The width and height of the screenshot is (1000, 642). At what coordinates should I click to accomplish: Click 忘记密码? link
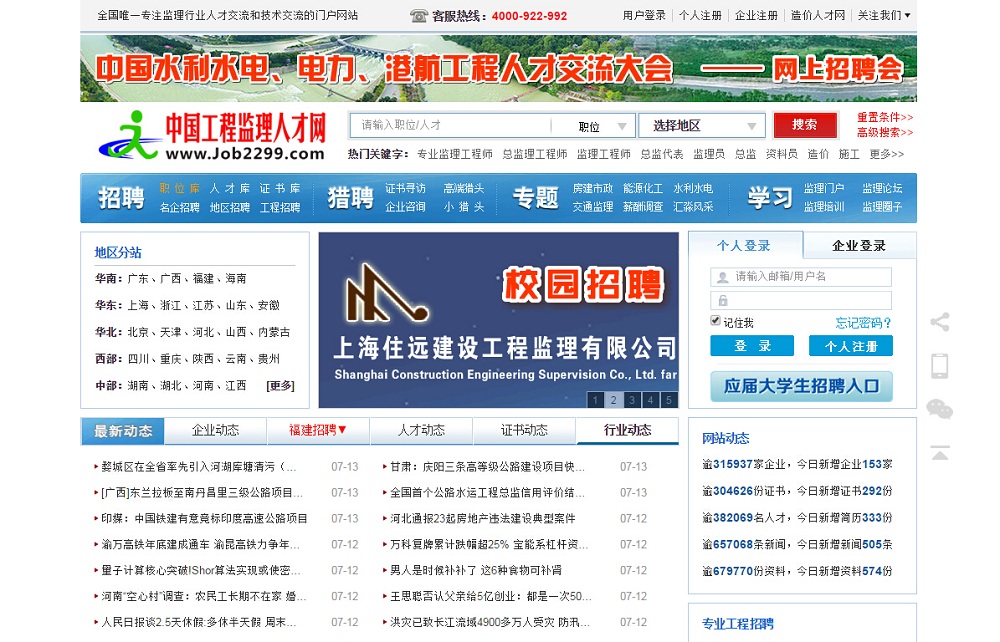coord(864,323)
